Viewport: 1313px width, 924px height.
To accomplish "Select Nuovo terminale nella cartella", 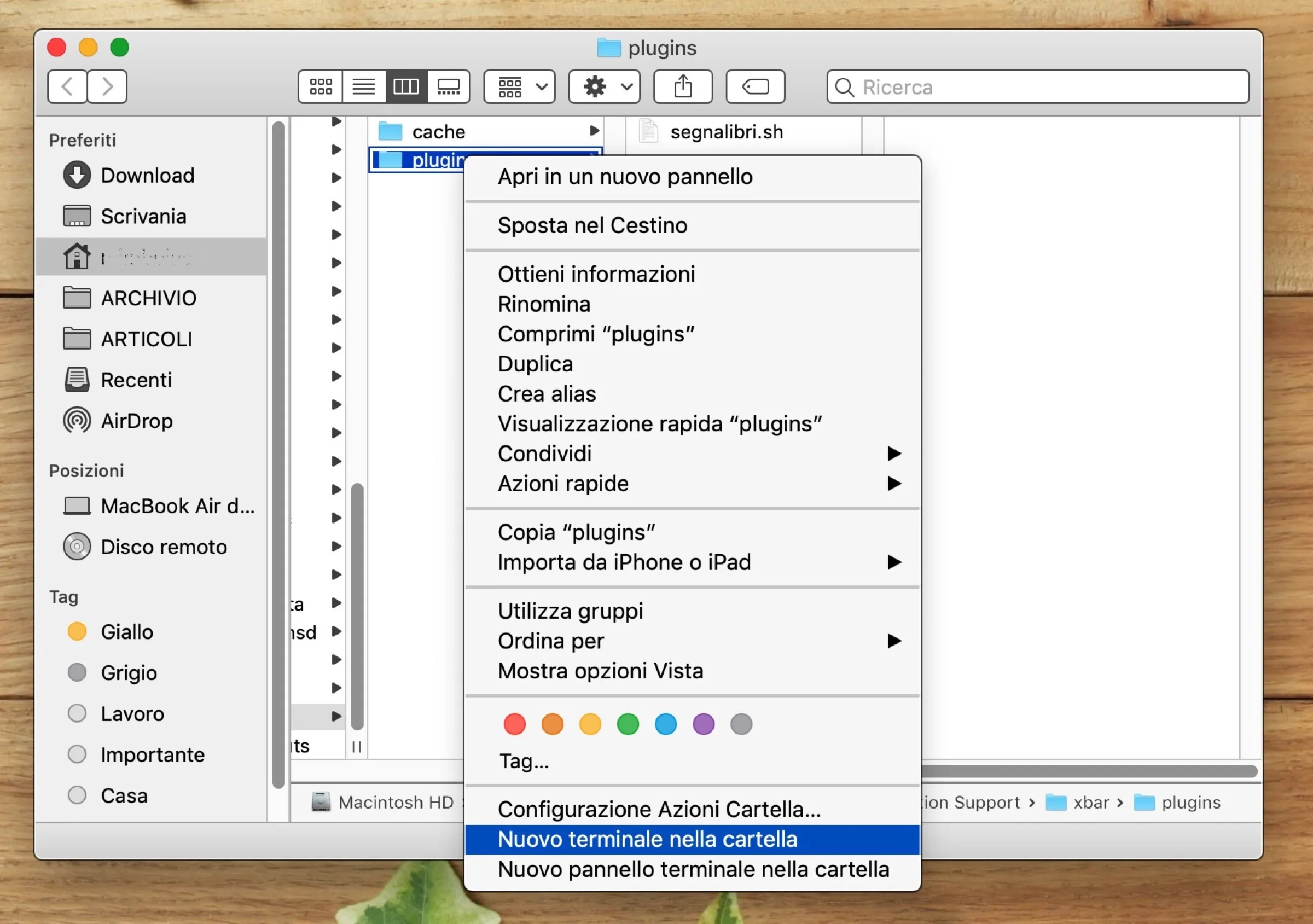I will tap(647, 839).
